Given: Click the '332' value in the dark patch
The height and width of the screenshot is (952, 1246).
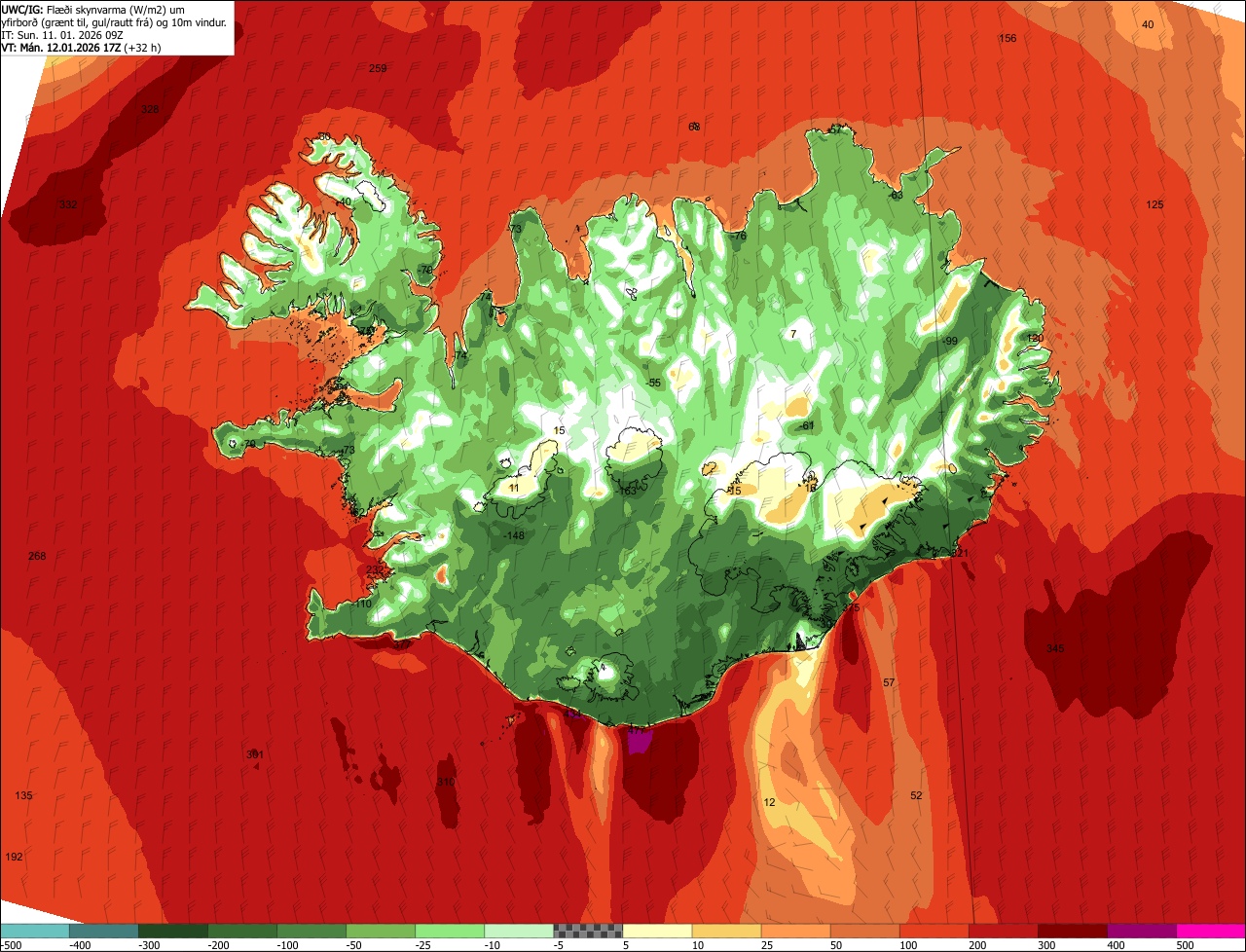Looking at the screenshot, I should (x=67, y=204).
